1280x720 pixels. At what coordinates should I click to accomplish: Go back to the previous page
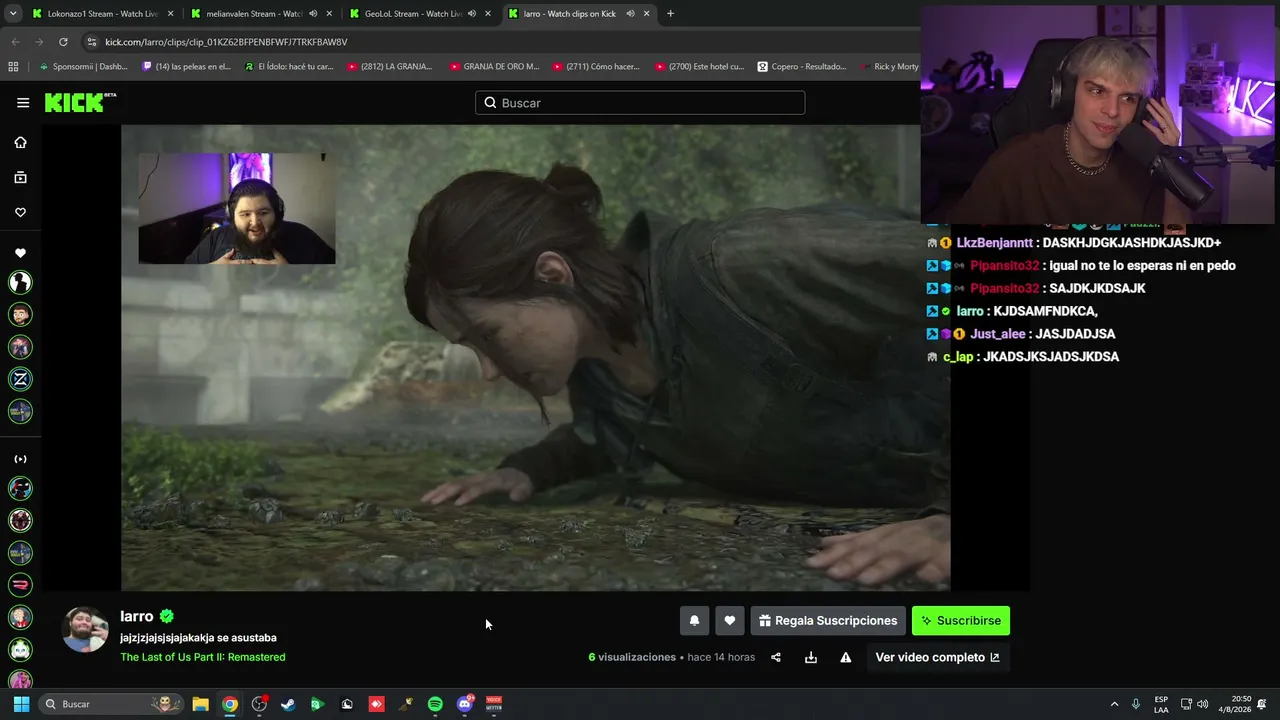15,42
